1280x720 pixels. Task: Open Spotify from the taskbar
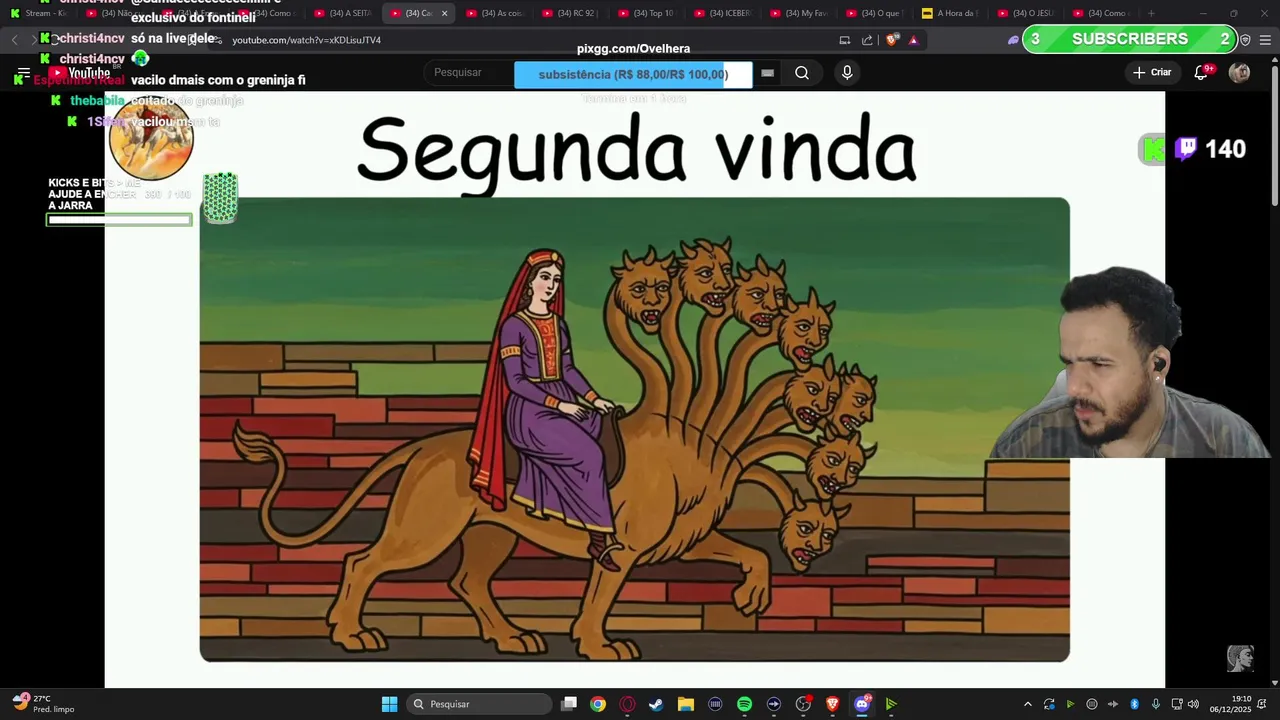(x=744, y=704)
